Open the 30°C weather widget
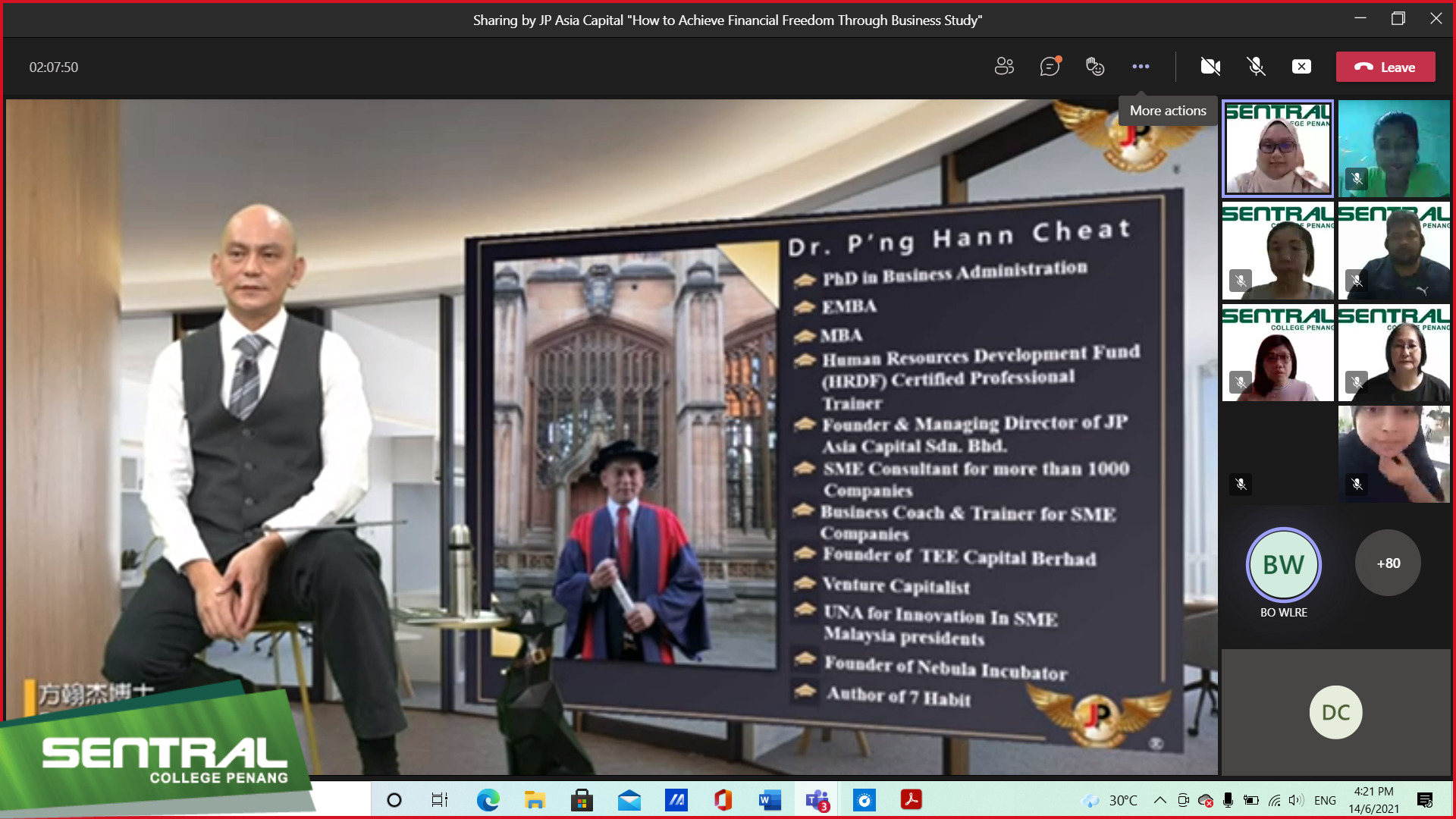The width and height of the screenshot is (1456, 819). tap(1109, 800)
